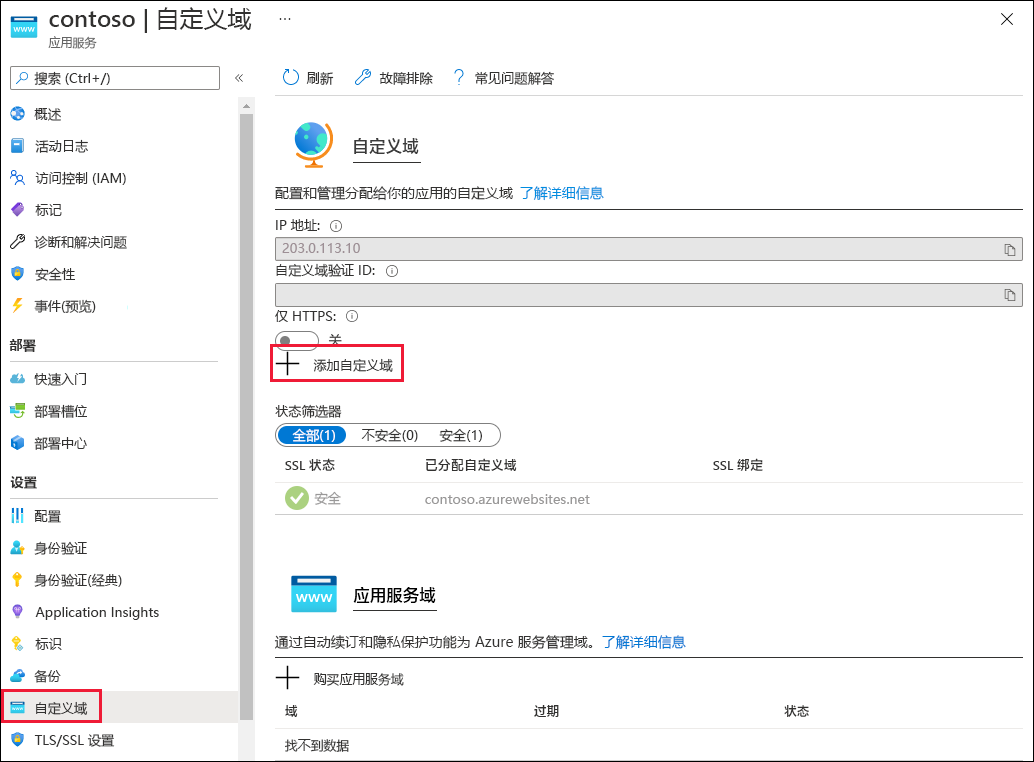
Task: Copy the IP address value
Action: [x=1010, y=249]
